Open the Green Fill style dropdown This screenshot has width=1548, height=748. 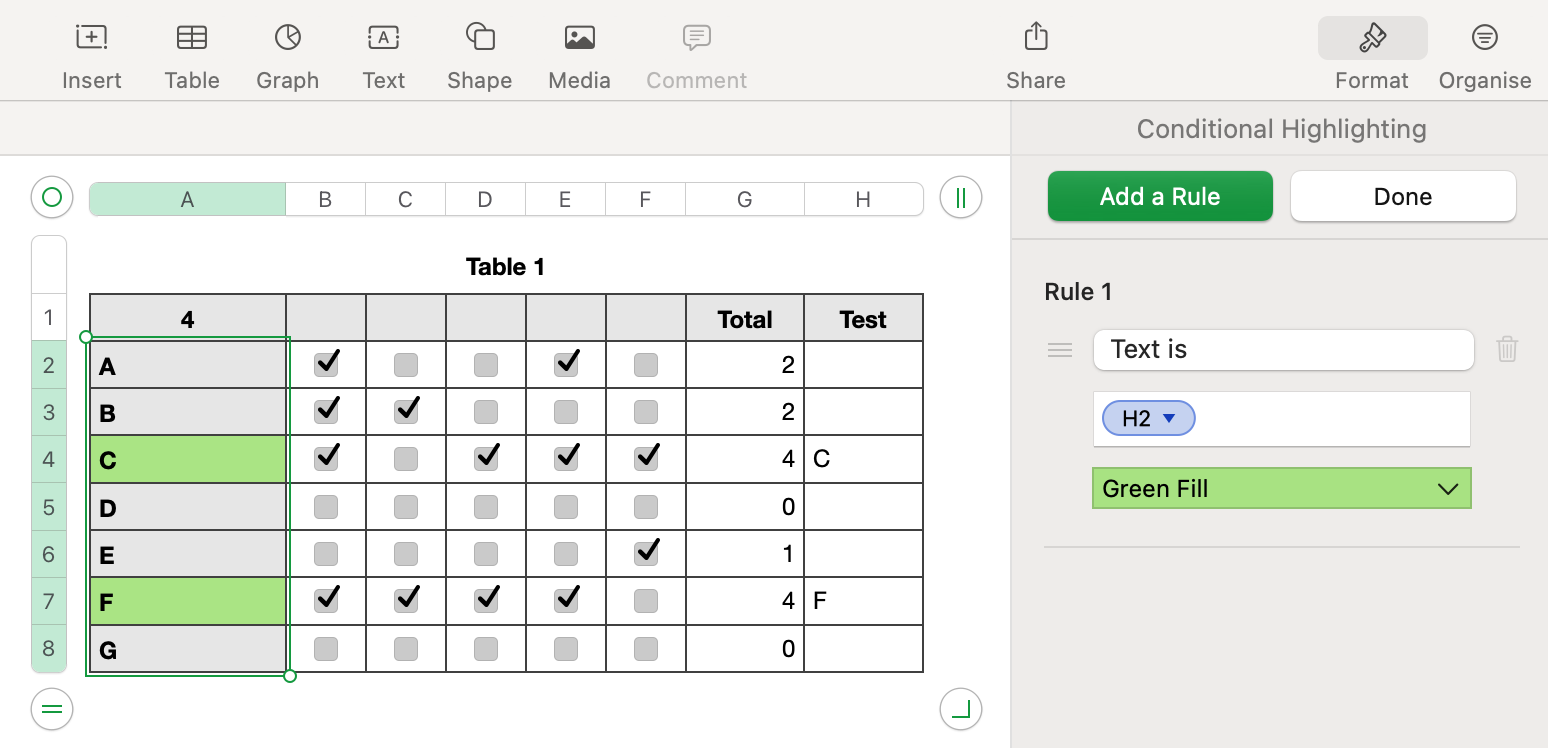point(1281,489)
